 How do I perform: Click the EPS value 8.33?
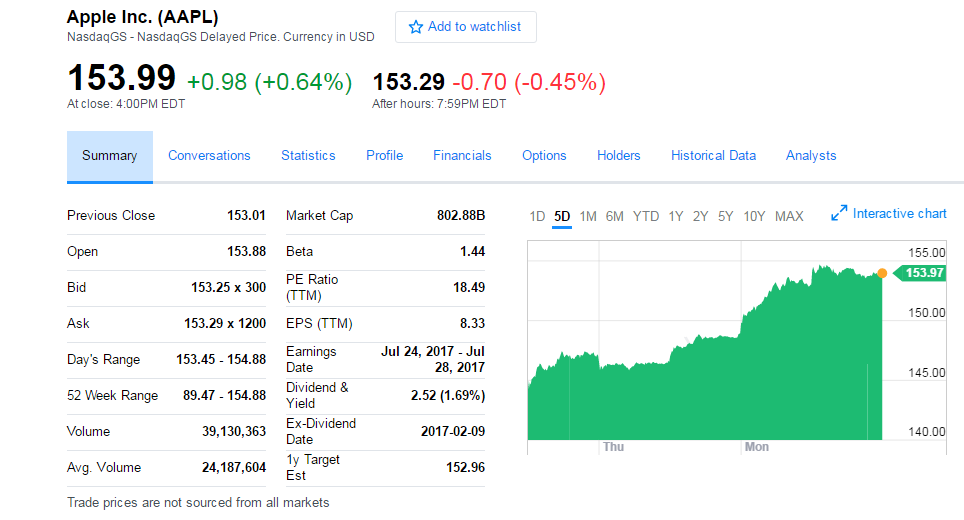[x=473, y=323]
